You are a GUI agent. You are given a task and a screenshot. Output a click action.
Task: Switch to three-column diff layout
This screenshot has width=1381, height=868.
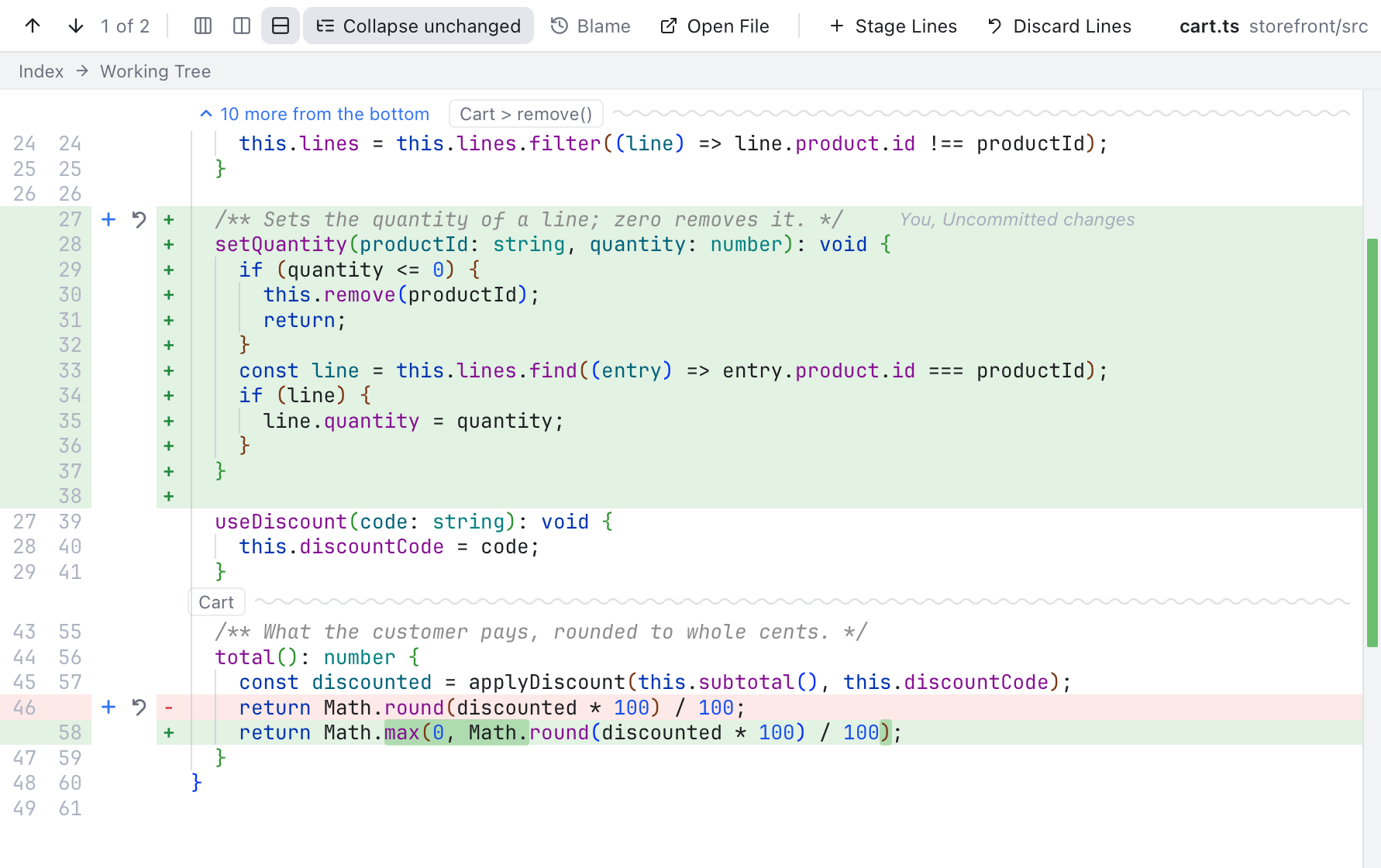pyautogui.click(x=203, y=26)
